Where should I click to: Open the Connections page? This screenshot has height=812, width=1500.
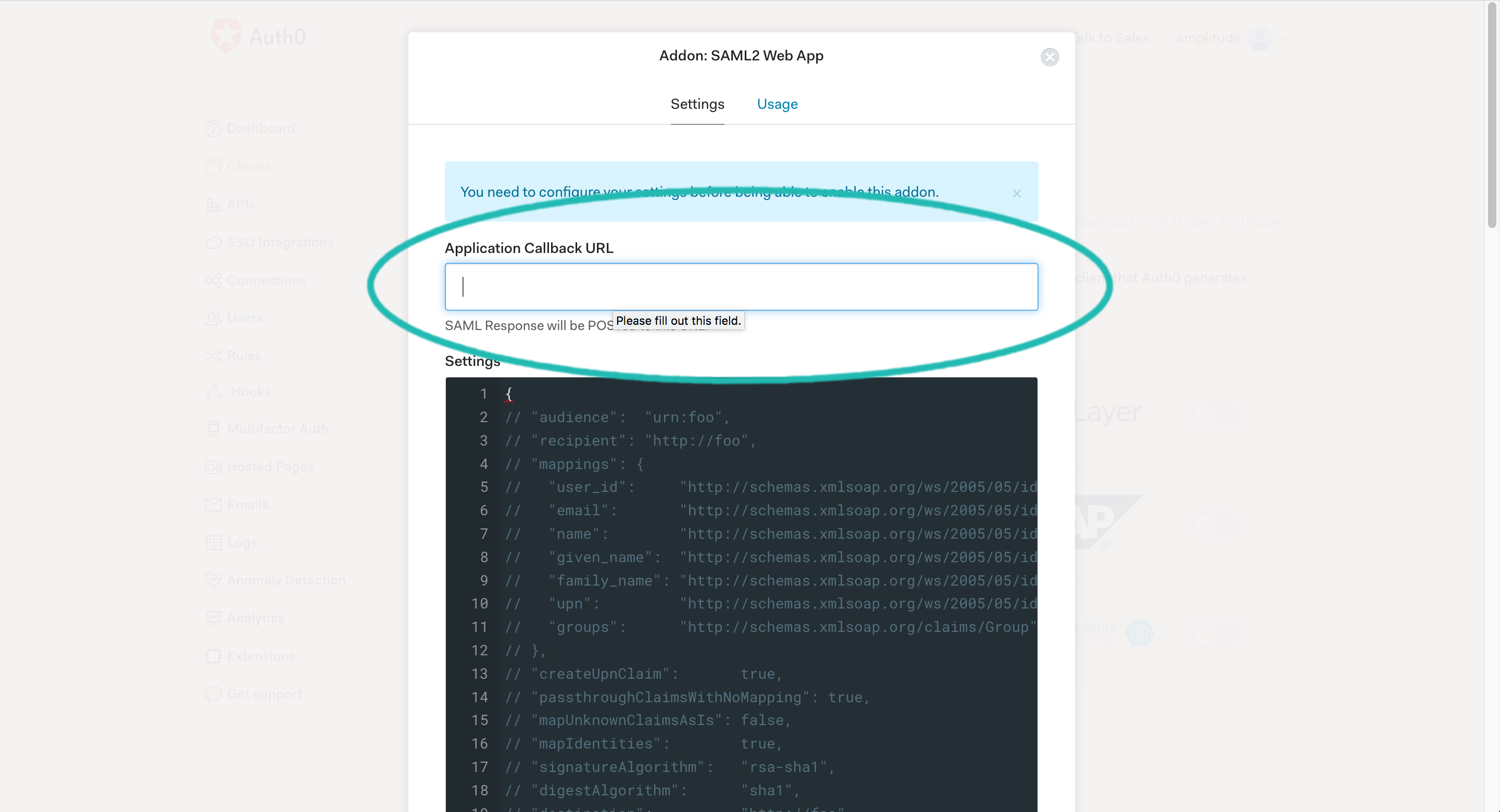point(266,280)
